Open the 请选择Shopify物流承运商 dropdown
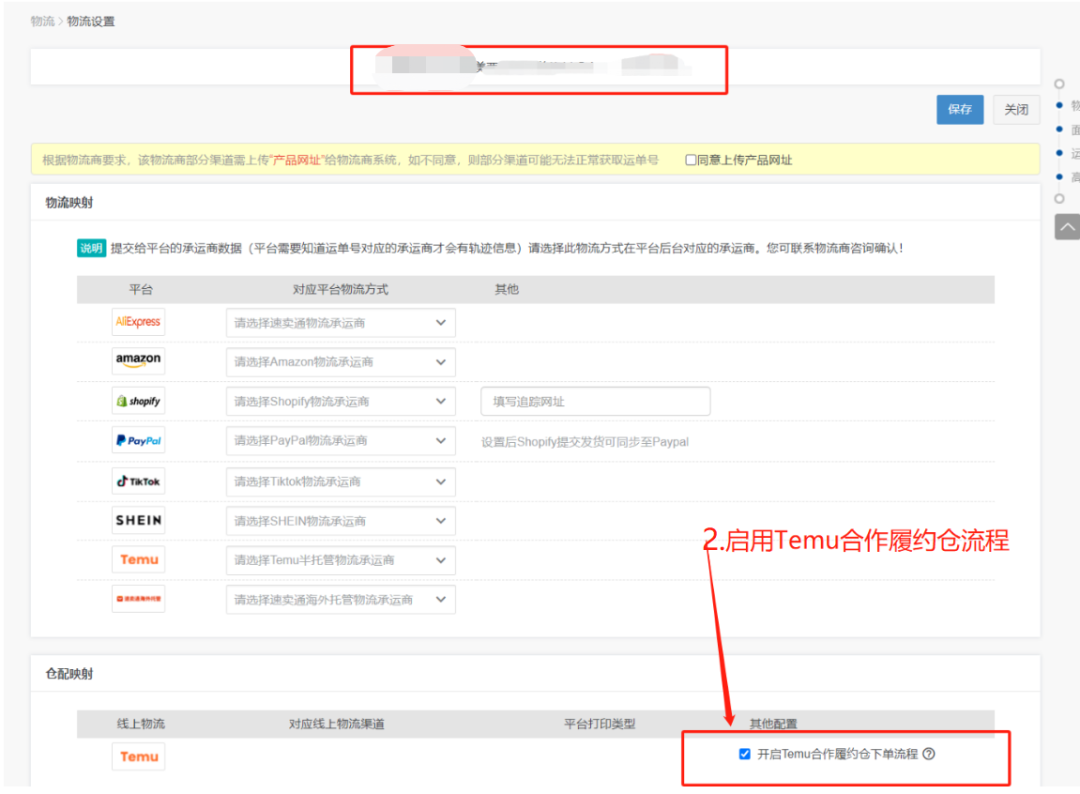1080x794 pixels. [340, 401]
